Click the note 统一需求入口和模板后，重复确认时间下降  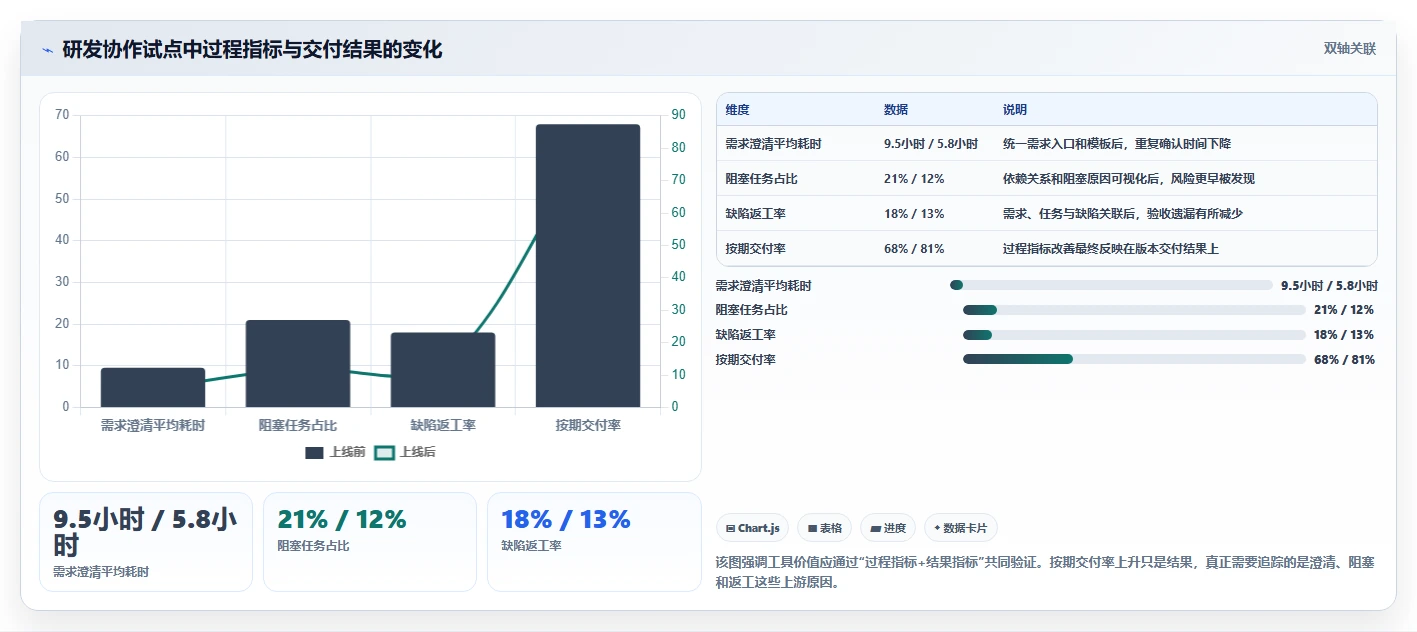1117,144
